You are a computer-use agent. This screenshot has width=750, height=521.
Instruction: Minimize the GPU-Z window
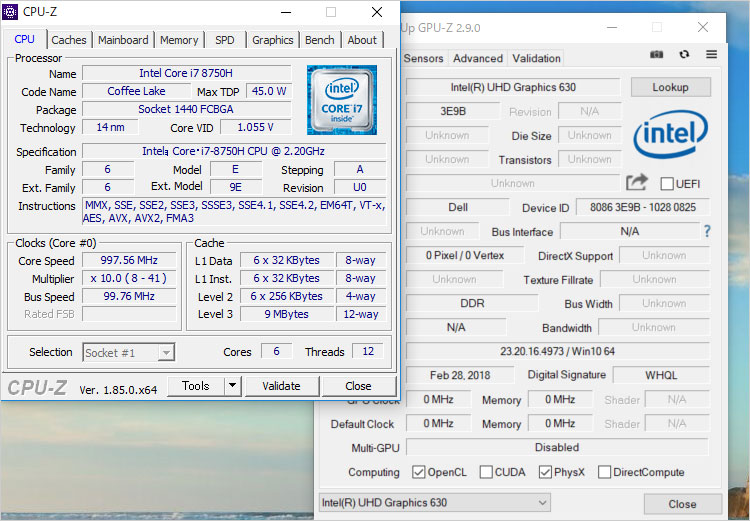tap(612, 28)
